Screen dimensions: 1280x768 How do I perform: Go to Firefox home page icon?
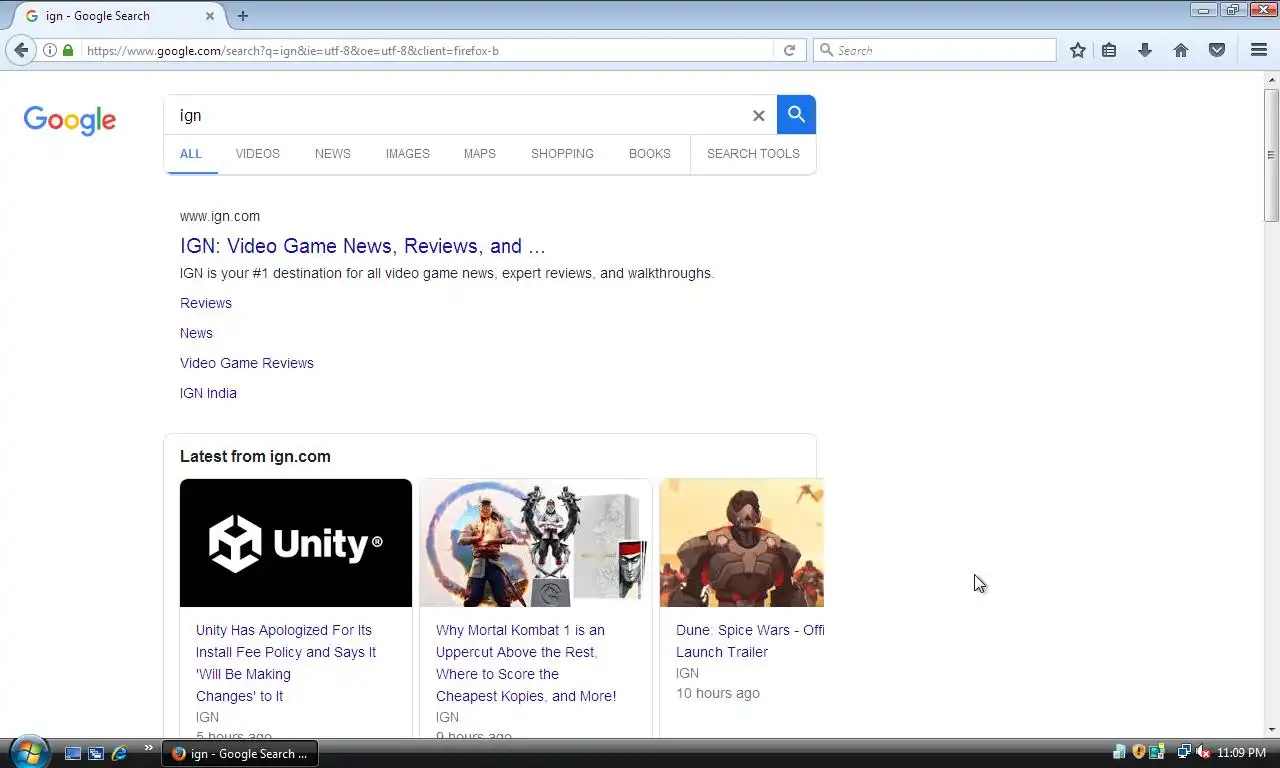tap(1181, 50)
